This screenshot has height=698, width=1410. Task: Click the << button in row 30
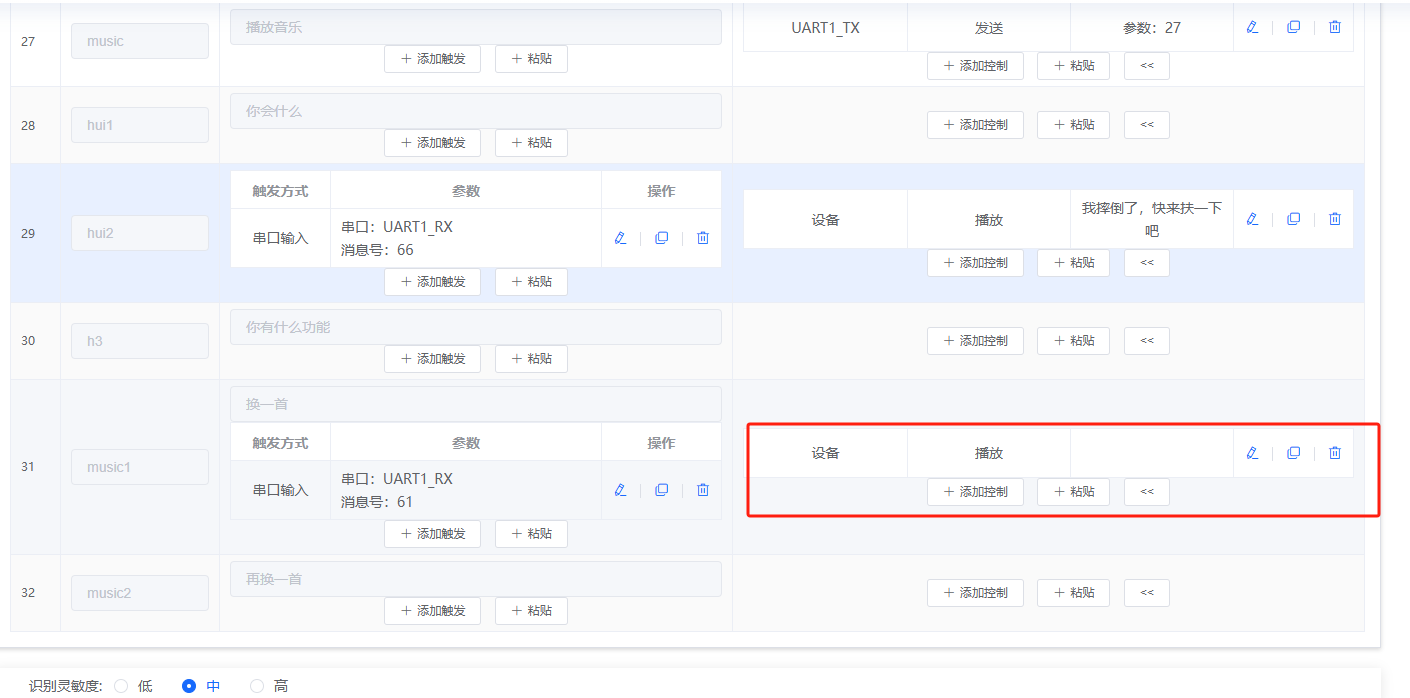tap(1146, 341)
